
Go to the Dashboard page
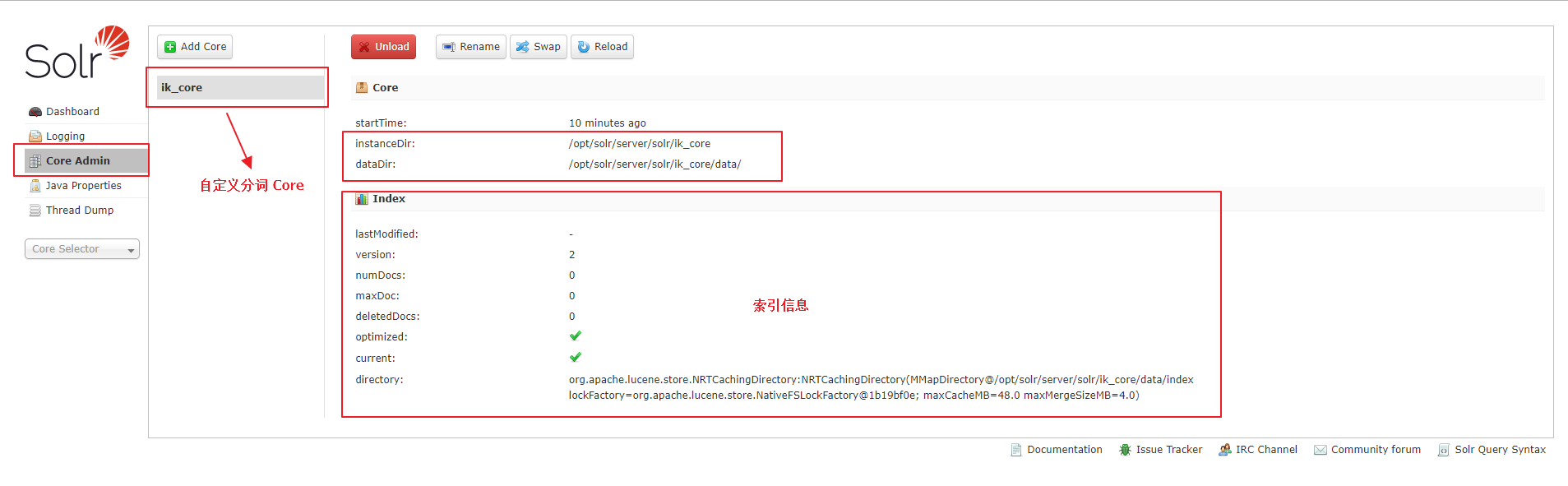point(72,112)
